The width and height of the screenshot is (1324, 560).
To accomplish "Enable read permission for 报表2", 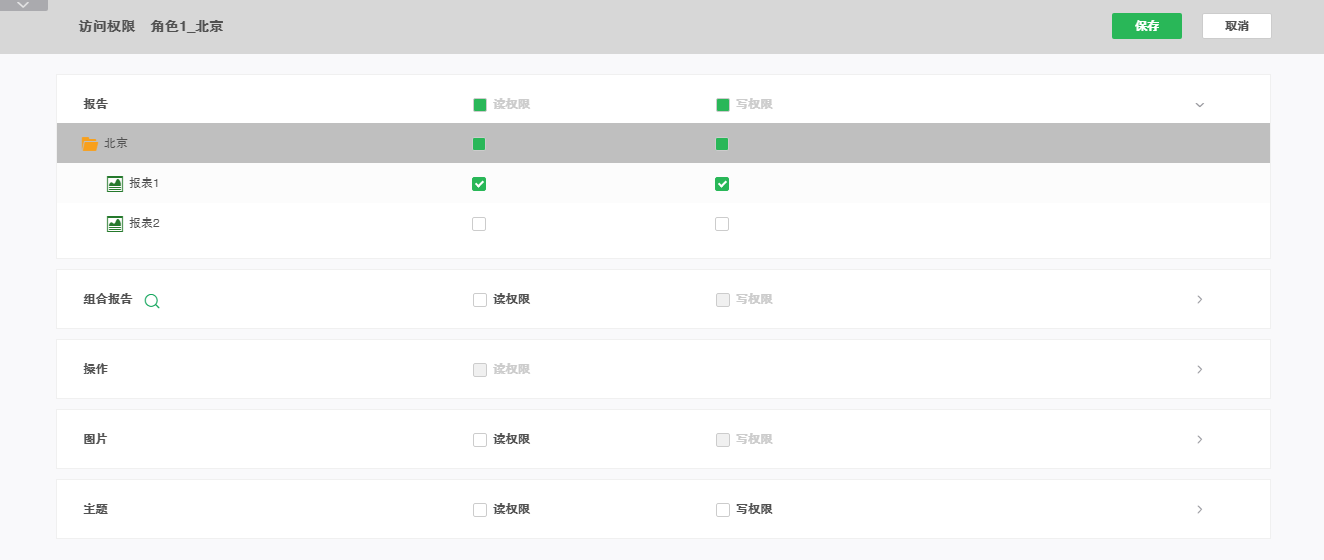I will (x=479, y=224).
